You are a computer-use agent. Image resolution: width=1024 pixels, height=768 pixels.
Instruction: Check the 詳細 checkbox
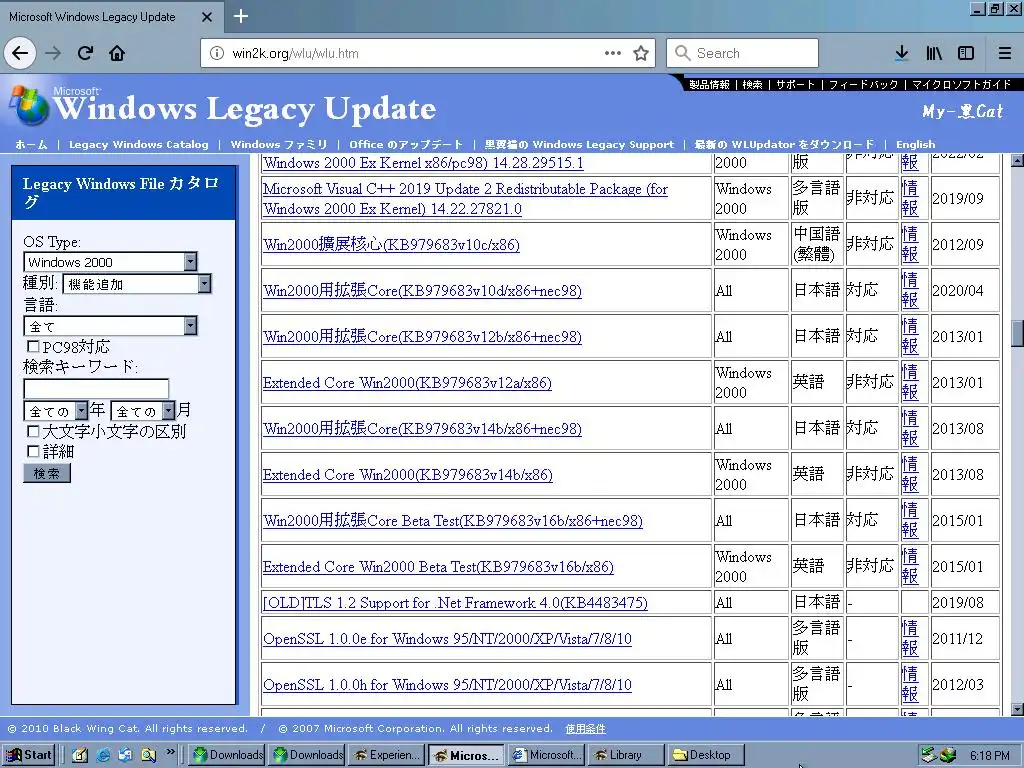pos(33,451)
